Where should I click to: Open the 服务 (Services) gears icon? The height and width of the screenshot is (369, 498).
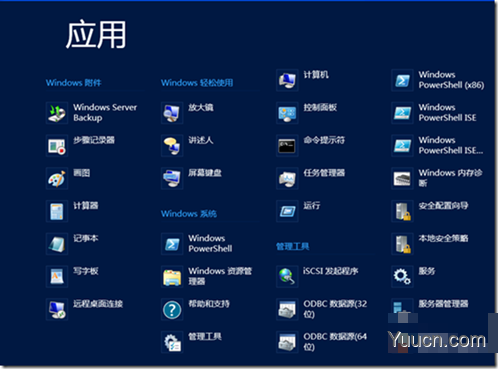point(402,276)
